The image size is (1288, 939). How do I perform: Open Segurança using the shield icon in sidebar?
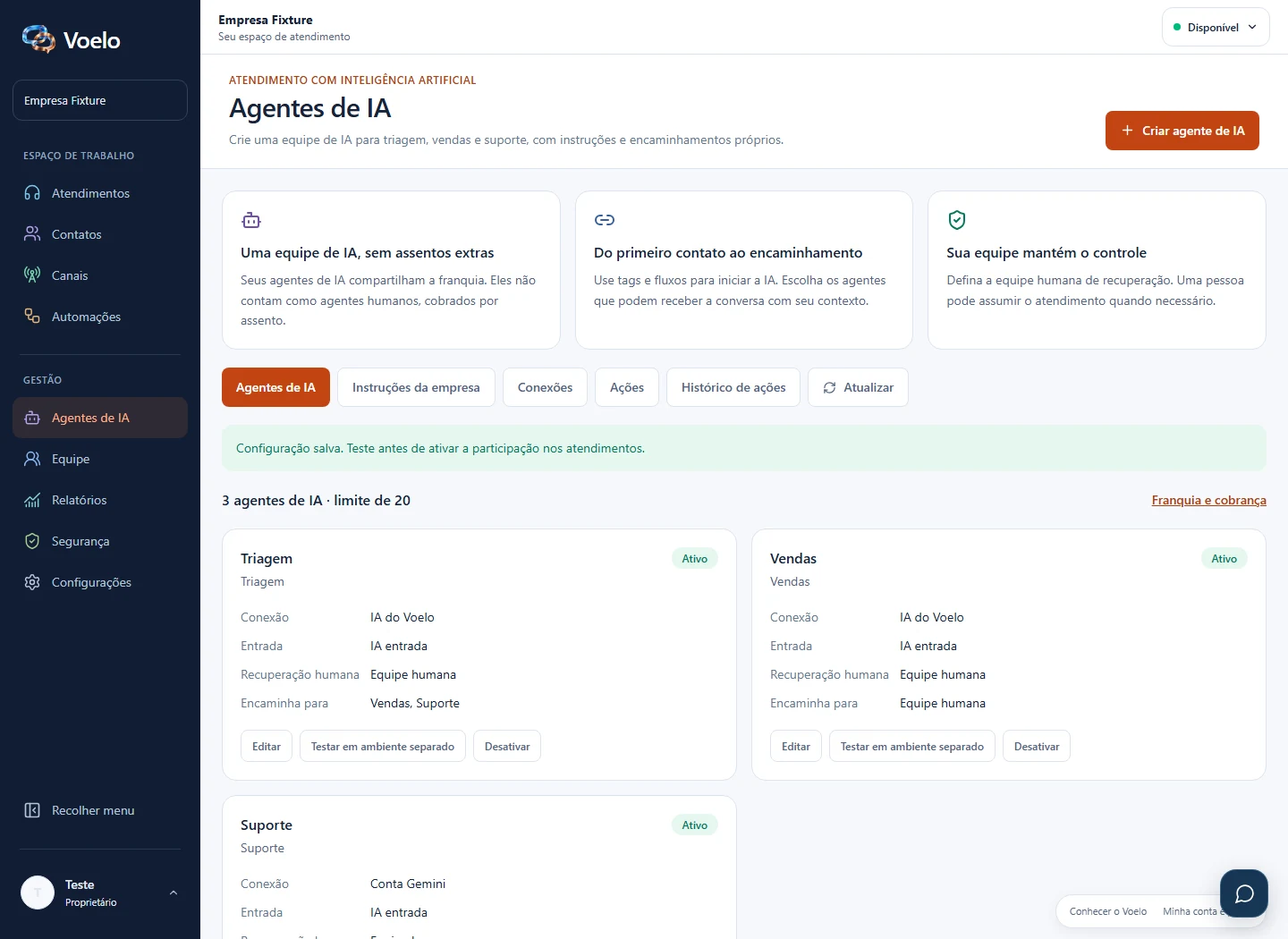[32, 541]
